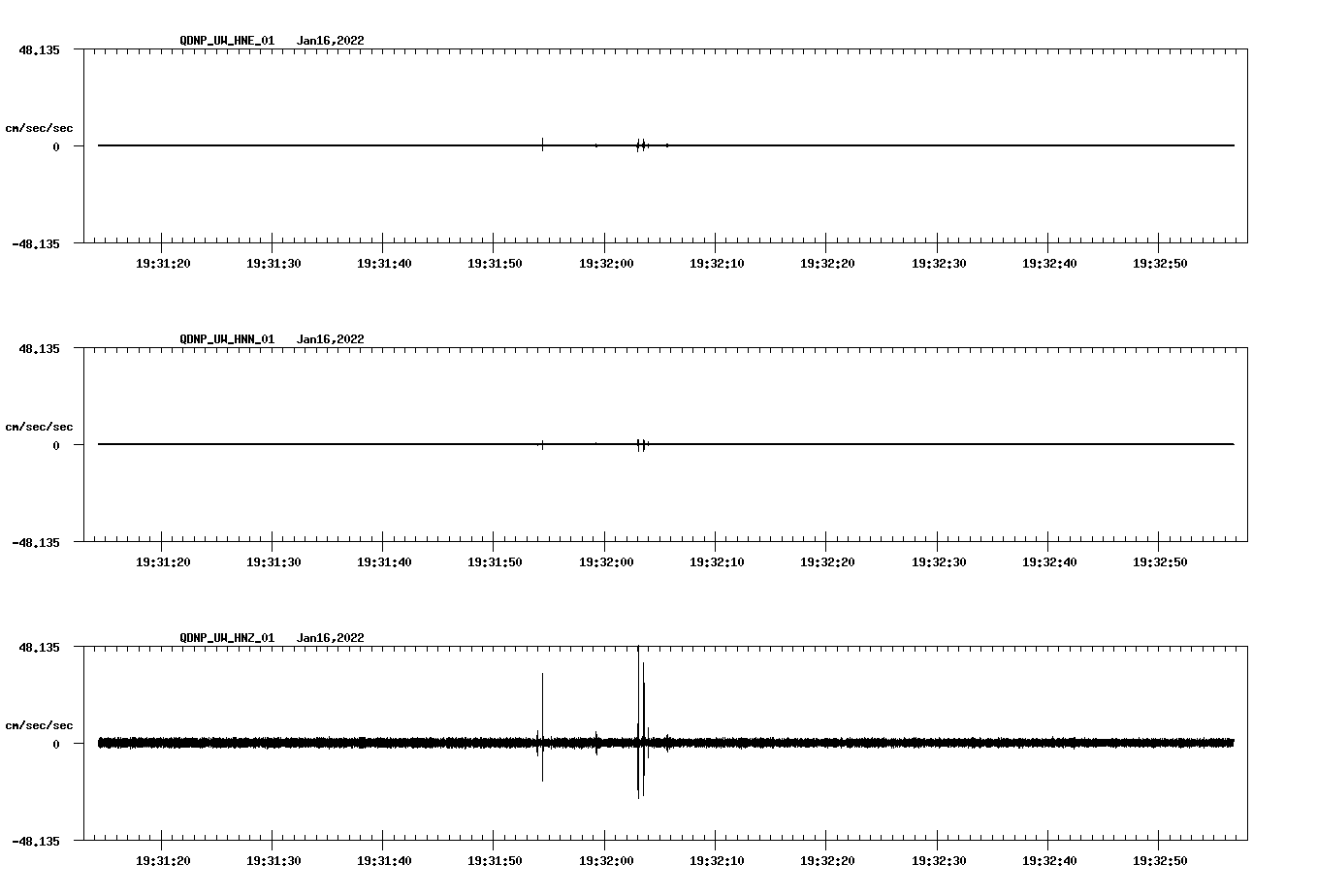Click the Jan16,2022 date on the HNZ plot
1317x896 pixels.
pyautogui.click(x=331, y=638)
